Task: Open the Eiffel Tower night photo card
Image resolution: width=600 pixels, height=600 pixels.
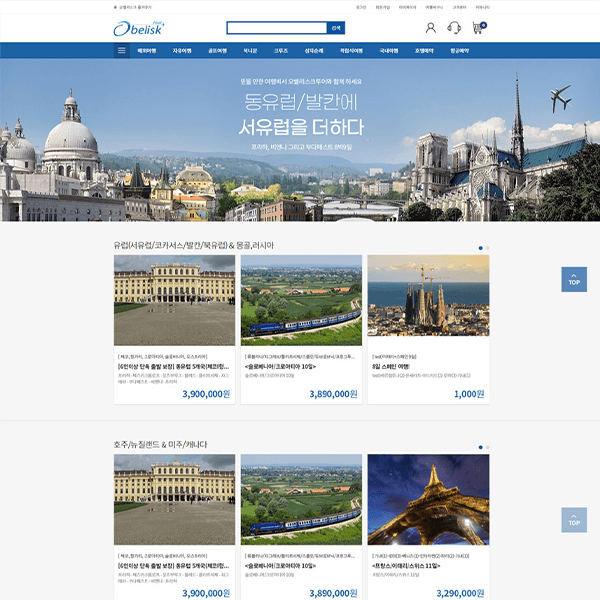Action: click(x=428, y=499)
